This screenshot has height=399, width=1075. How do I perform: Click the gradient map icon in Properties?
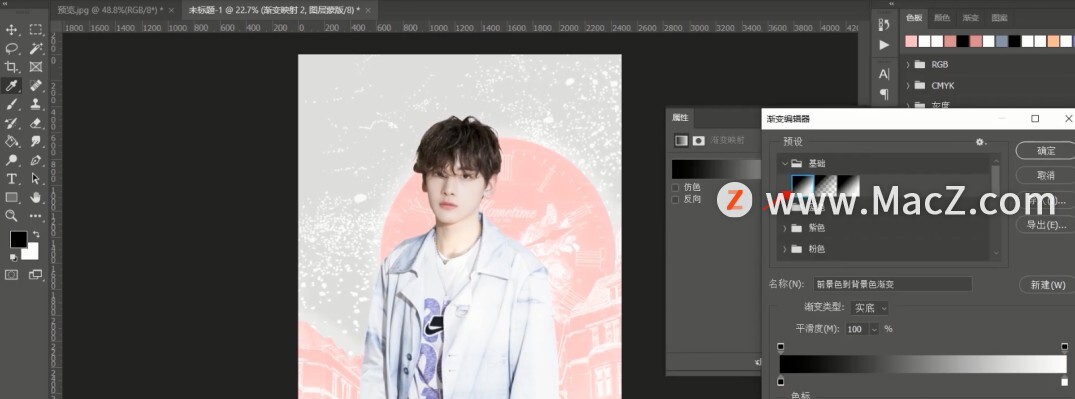click(x=681, y=140)
